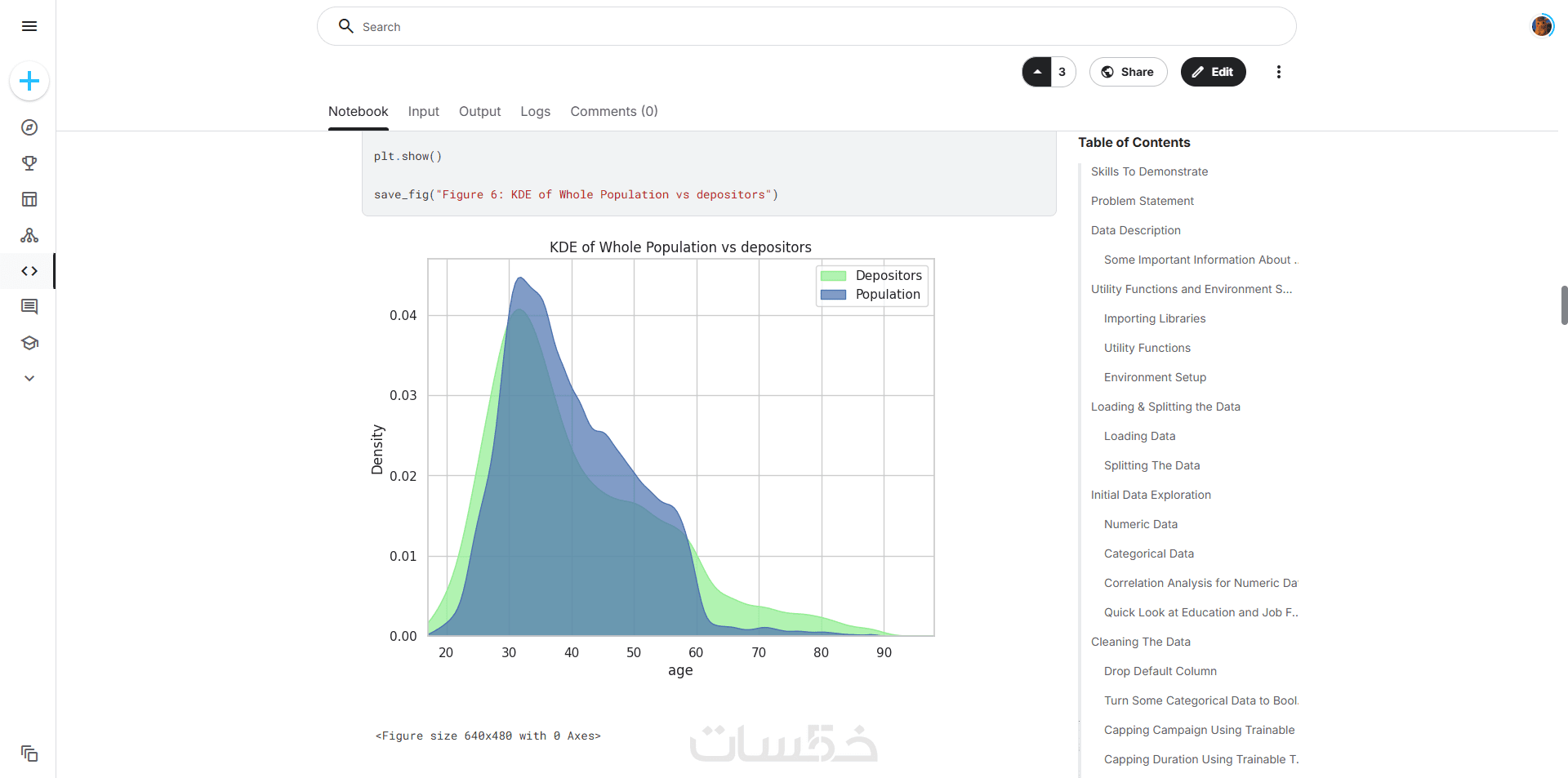Open the Code section in sidebar

[29, 271]
